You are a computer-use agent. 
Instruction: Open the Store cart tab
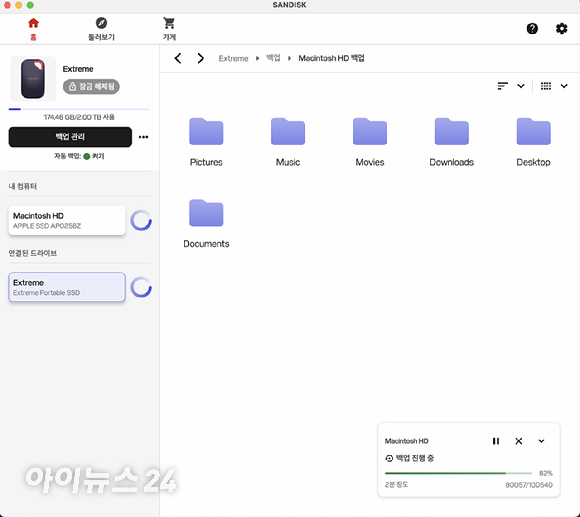click(169, 29)
